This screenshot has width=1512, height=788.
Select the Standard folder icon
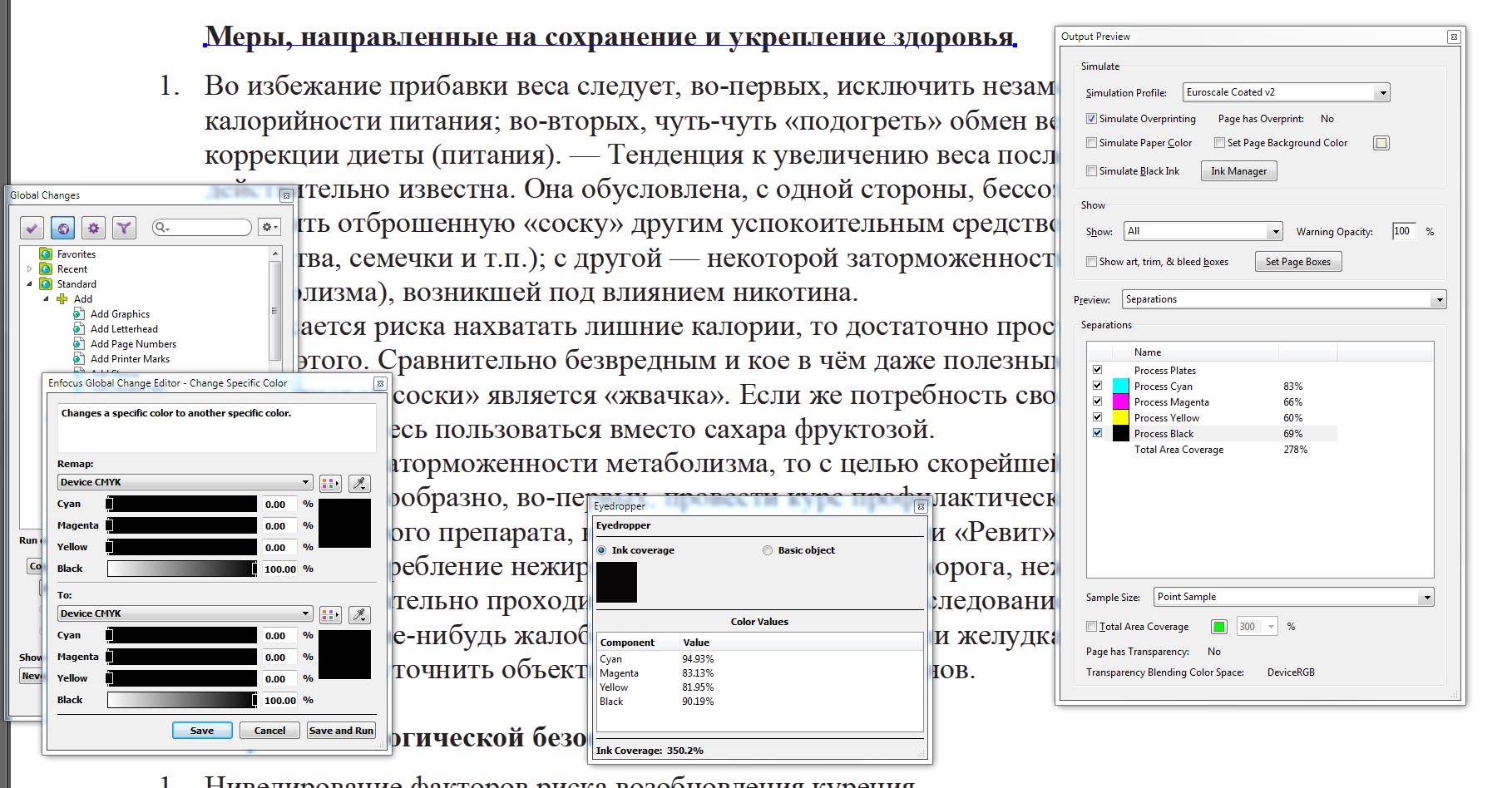(x=46, y=284)
